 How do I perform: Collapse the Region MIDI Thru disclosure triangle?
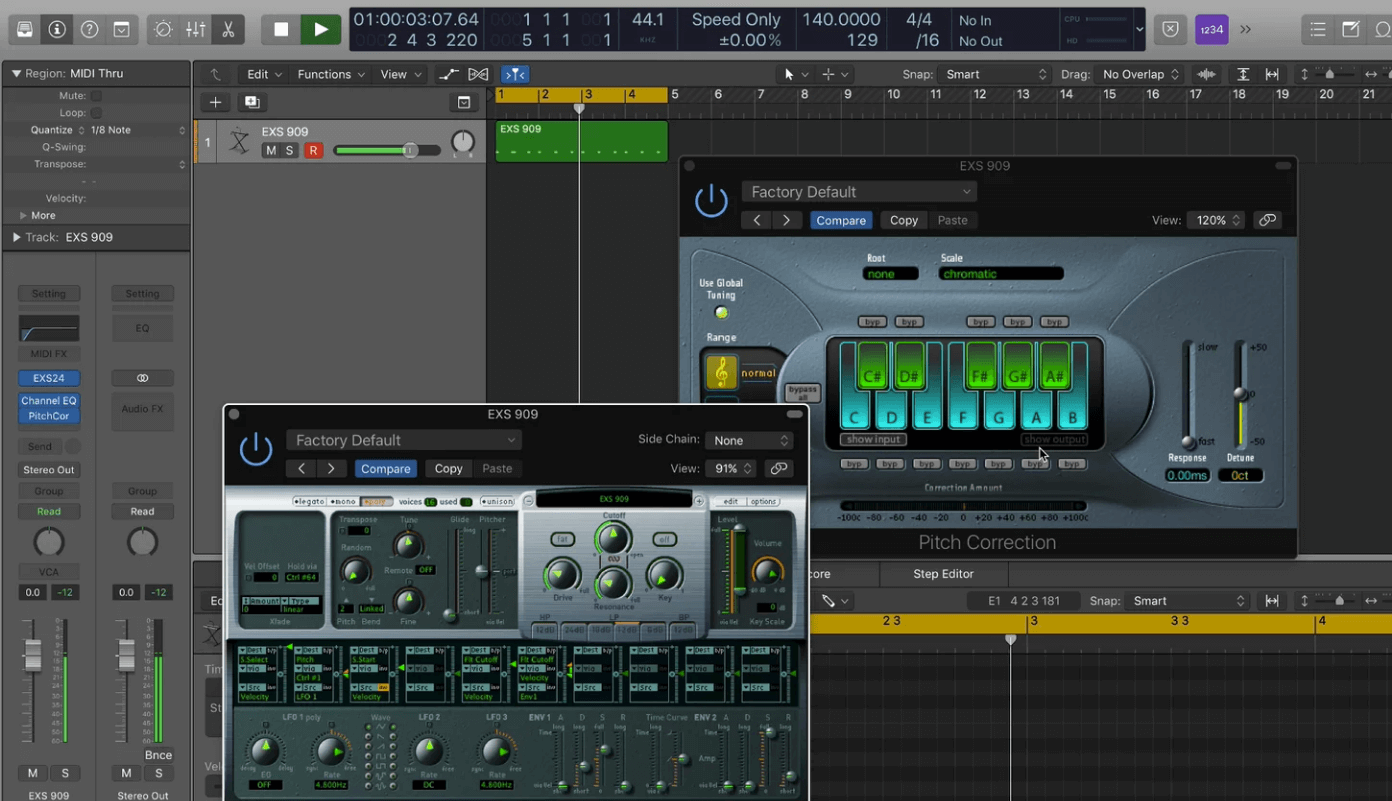coord(15,74)
